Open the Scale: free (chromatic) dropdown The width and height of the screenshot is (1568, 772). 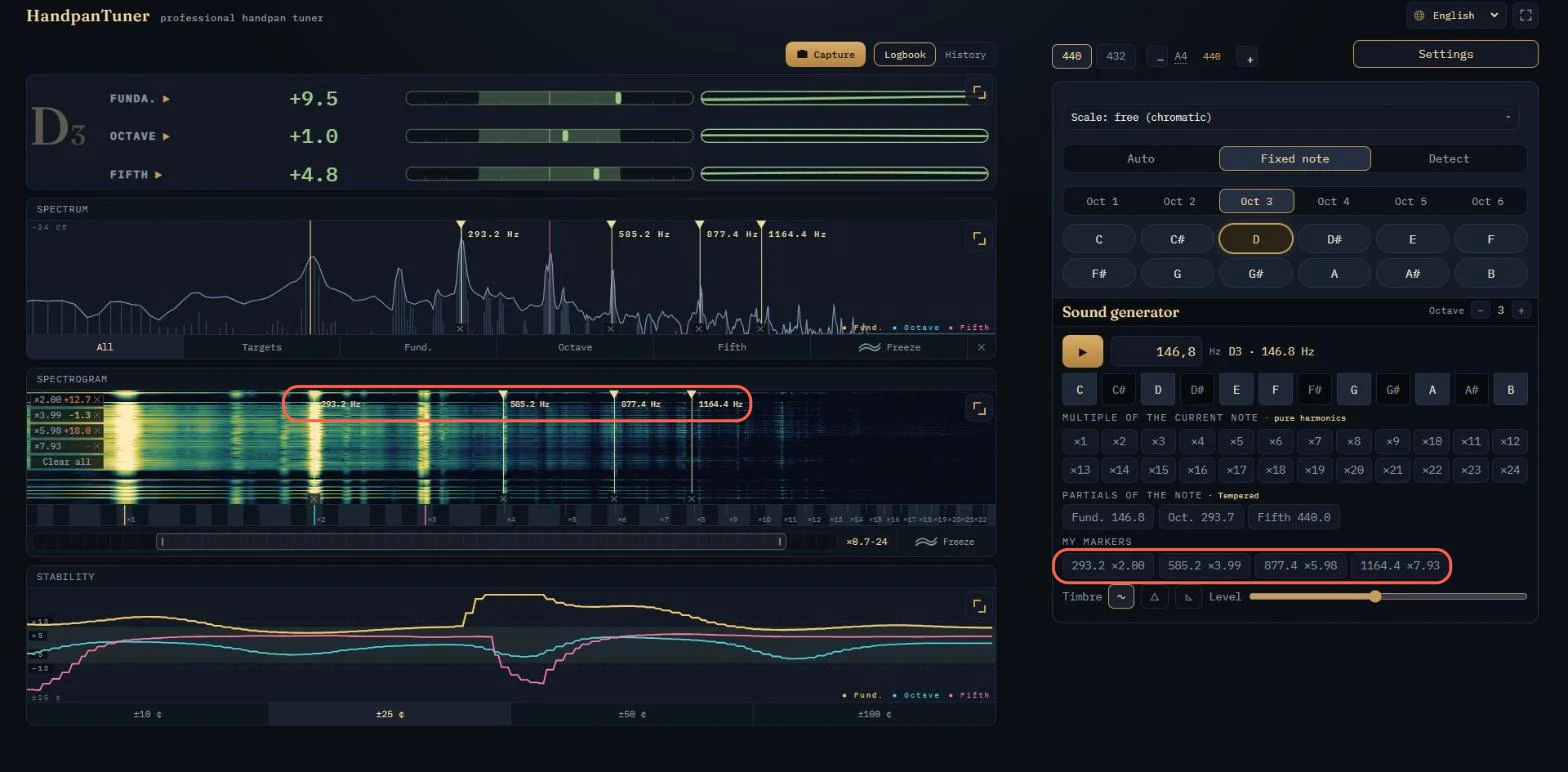pyautogui.click(x=1291, y=117)
